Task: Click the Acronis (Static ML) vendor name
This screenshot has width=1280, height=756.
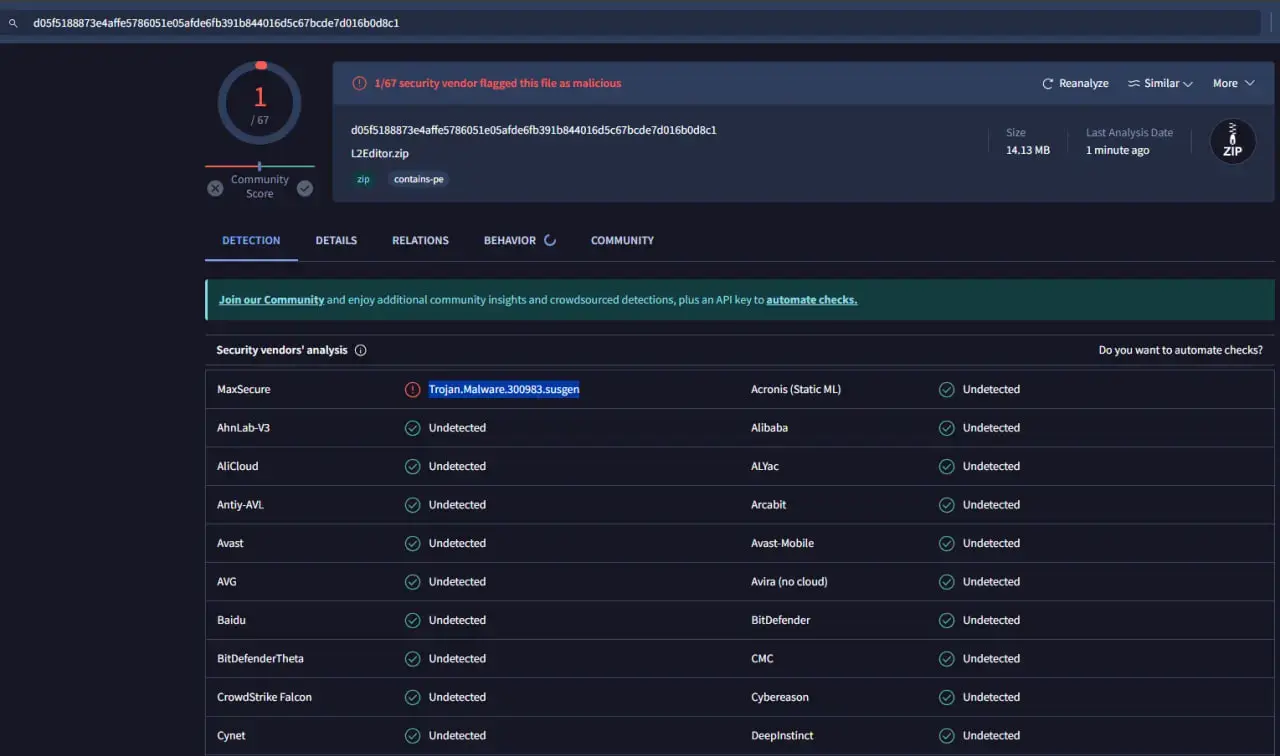Action: (796, 390)
